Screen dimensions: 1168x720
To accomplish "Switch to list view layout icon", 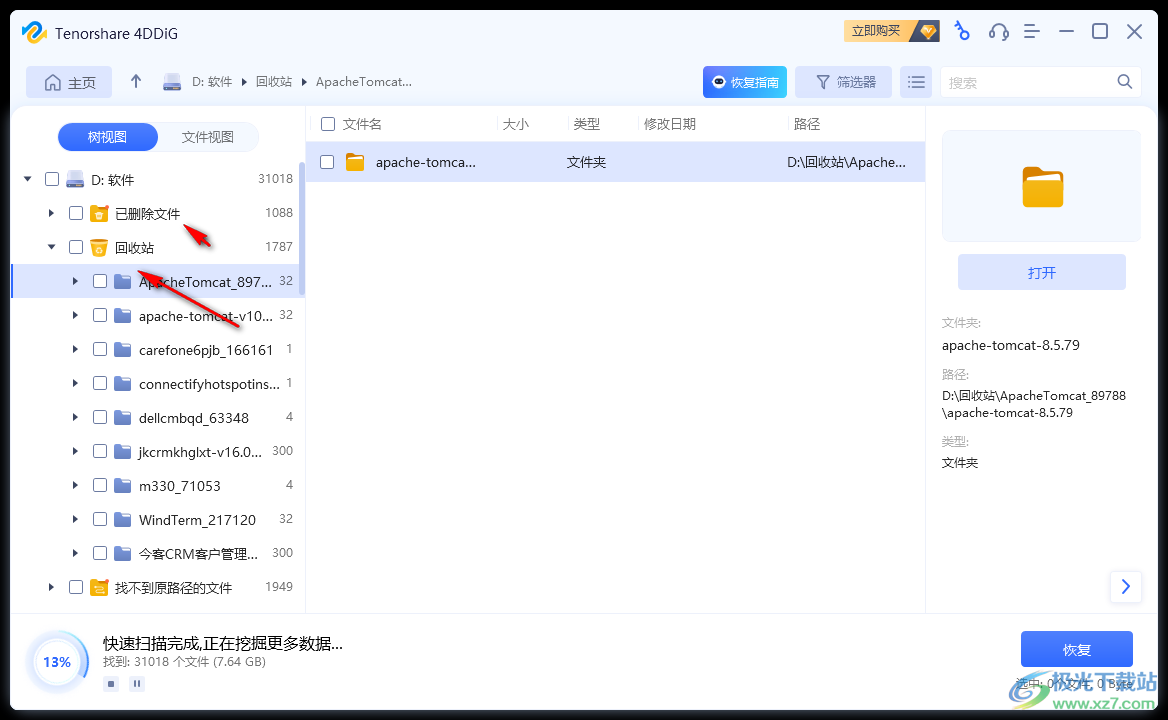I will (x=916, y=82).
